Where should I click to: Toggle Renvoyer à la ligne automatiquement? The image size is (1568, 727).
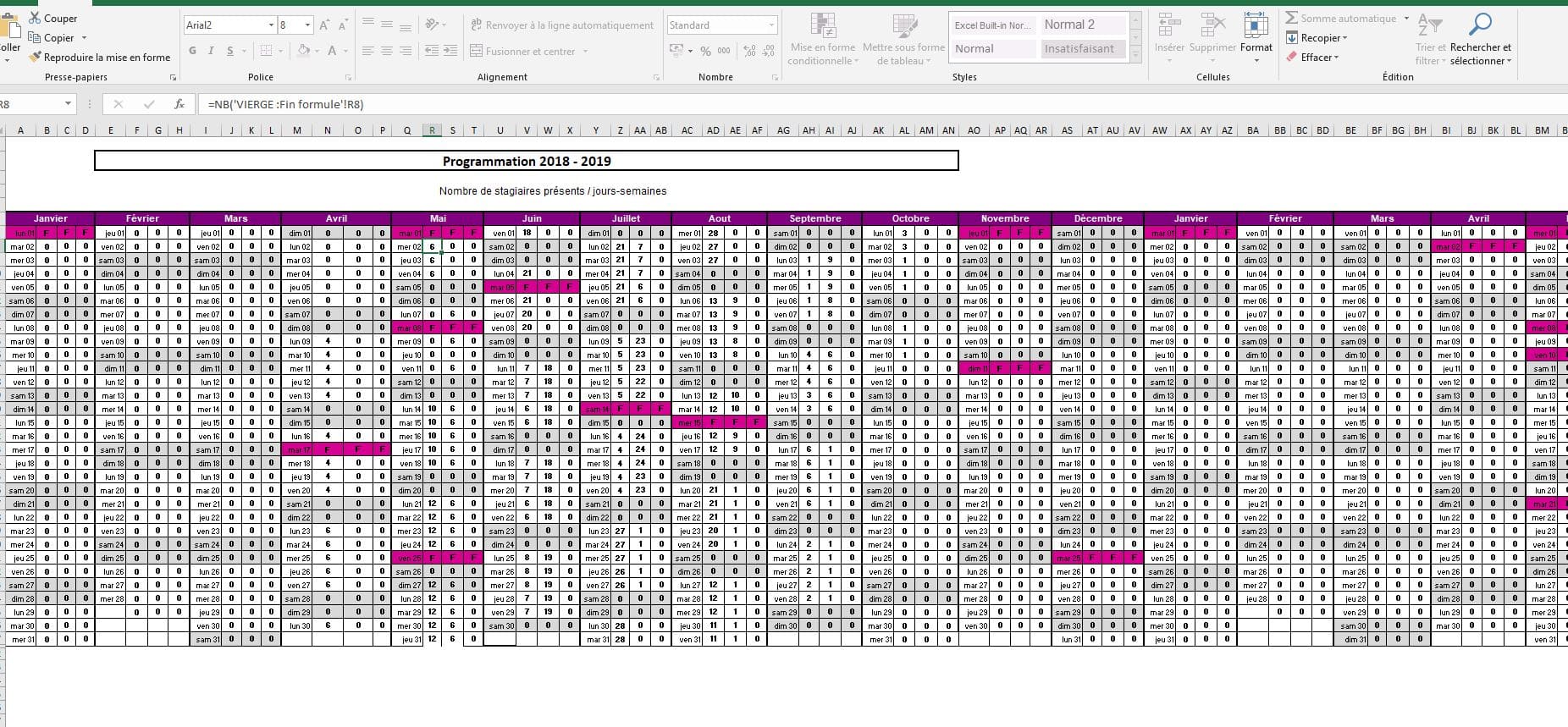click(x=562, y=25)
